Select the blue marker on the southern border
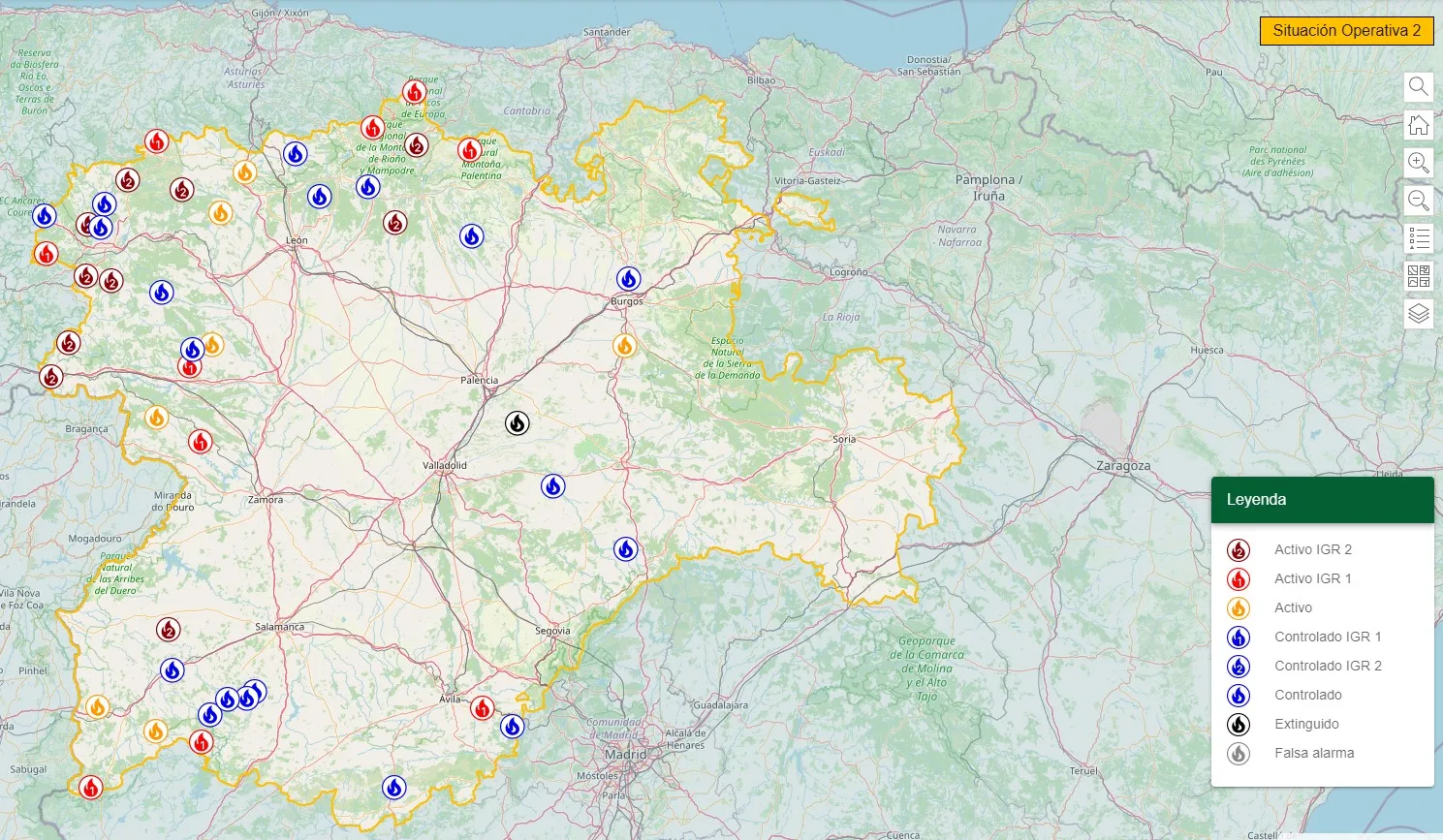The height and width of the screenshot is (840, 1443). pos(393,787)
